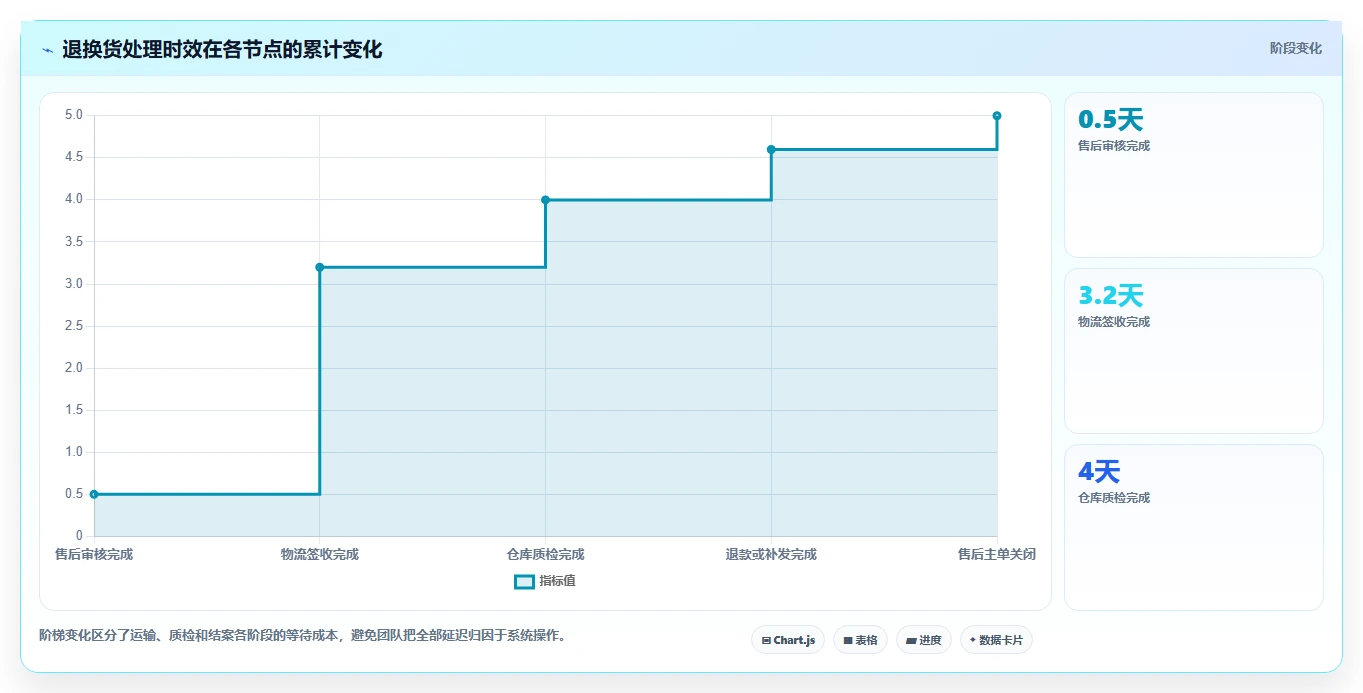Click the 售后主单关闭 x-axis label
This screenshot has height=693, width=1363.
(x=996, y=554)
